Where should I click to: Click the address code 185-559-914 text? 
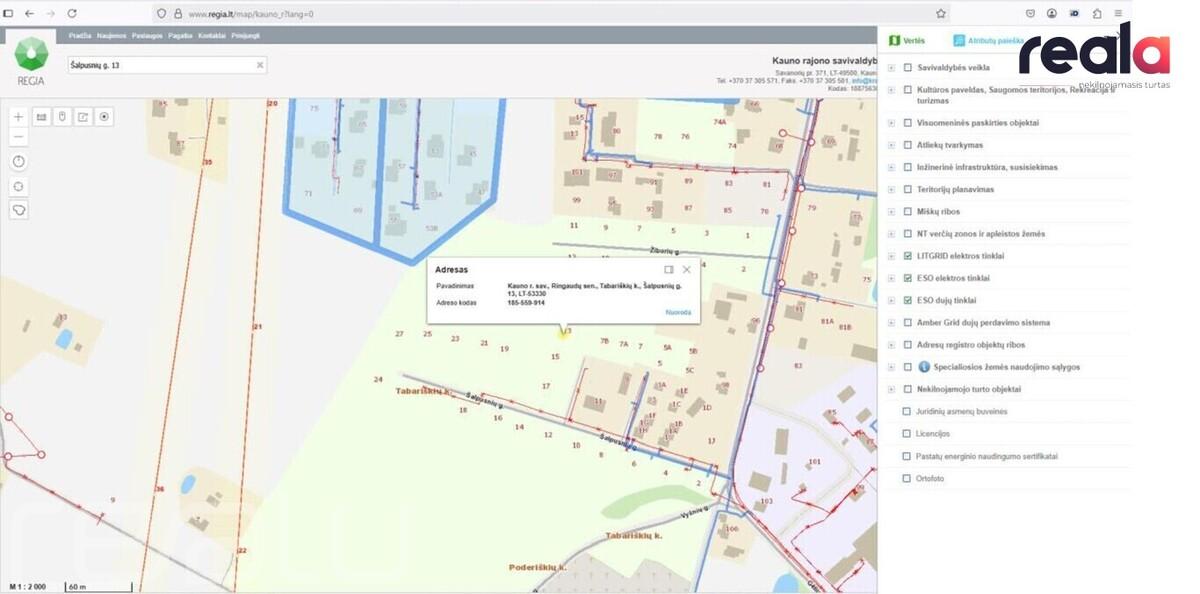(526, 303)
